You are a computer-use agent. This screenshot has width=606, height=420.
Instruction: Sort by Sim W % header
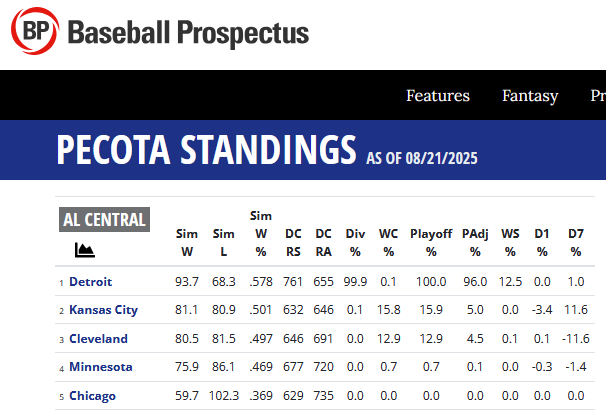[x=260, y=233]
